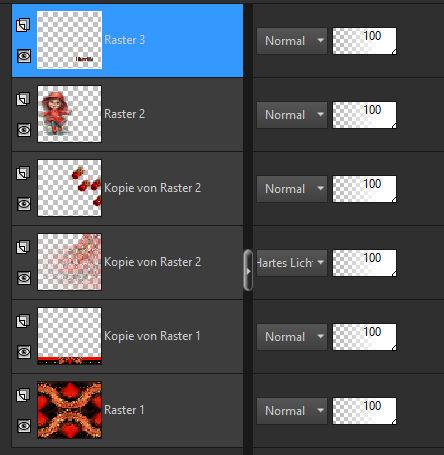
Task: Click the layer type icon of the Hartes Licht layer
Action: click(x=23, y=247)
